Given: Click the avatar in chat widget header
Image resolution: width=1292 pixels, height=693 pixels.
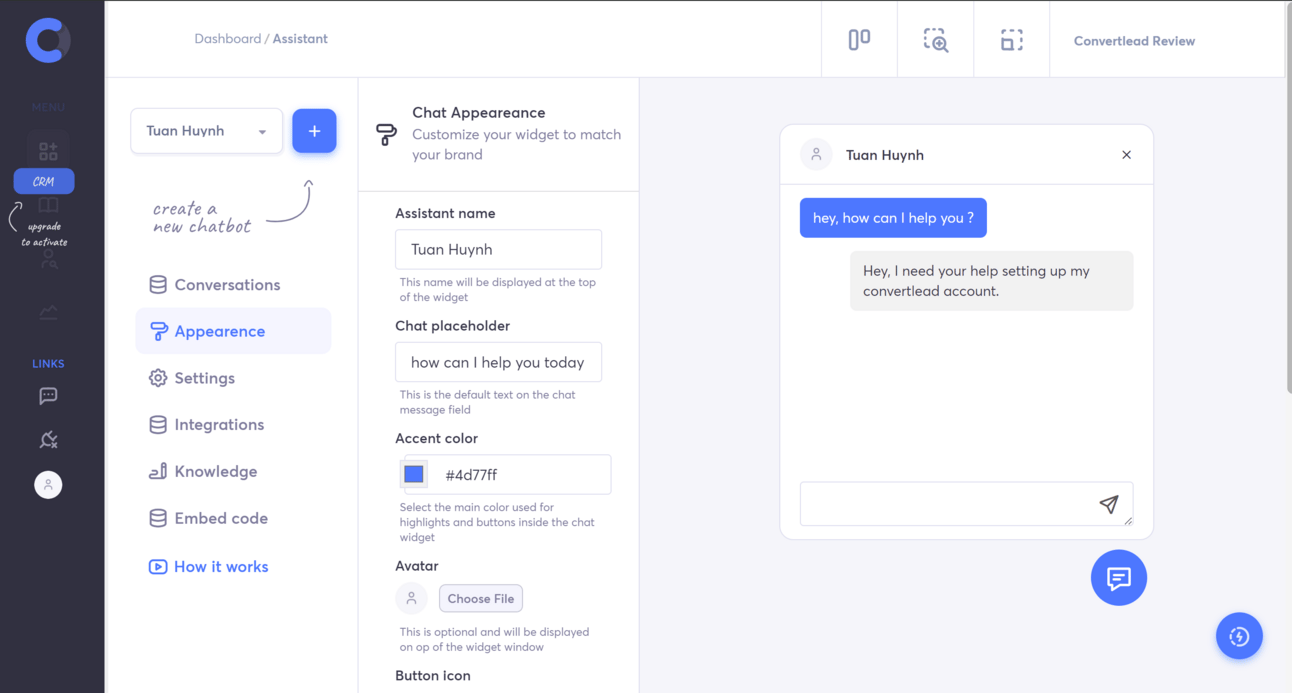Looking at the screenshot, I should click(816, 155).
